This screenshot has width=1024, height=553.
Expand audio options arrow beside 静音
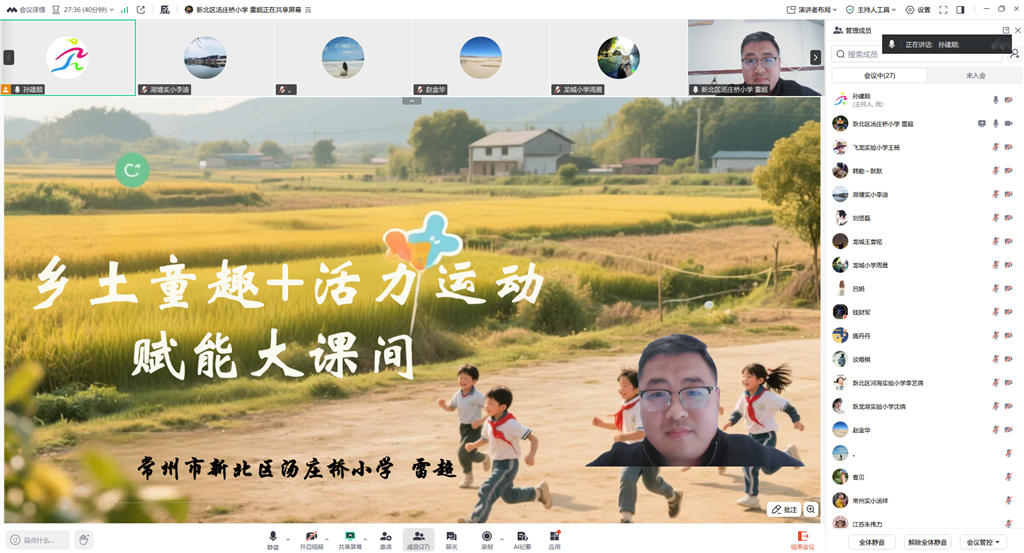click(288, 539)
